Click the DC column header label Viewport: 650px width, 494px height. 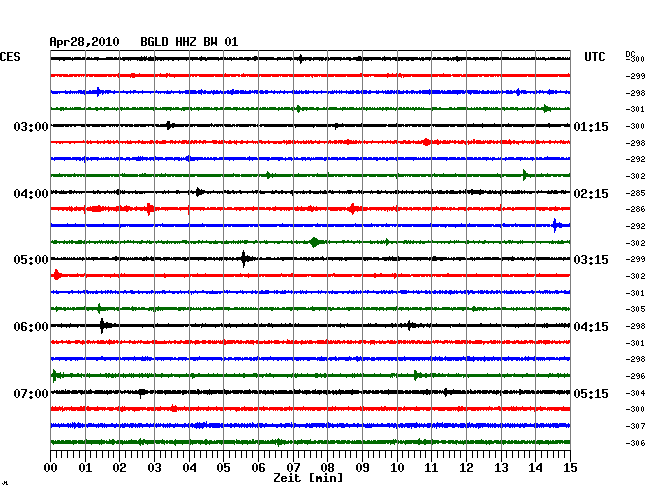click(x=631, y=53)
